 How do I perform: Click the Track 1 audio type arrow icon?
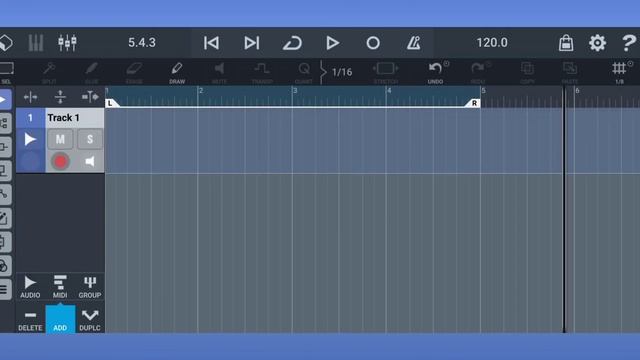[30, 139]
